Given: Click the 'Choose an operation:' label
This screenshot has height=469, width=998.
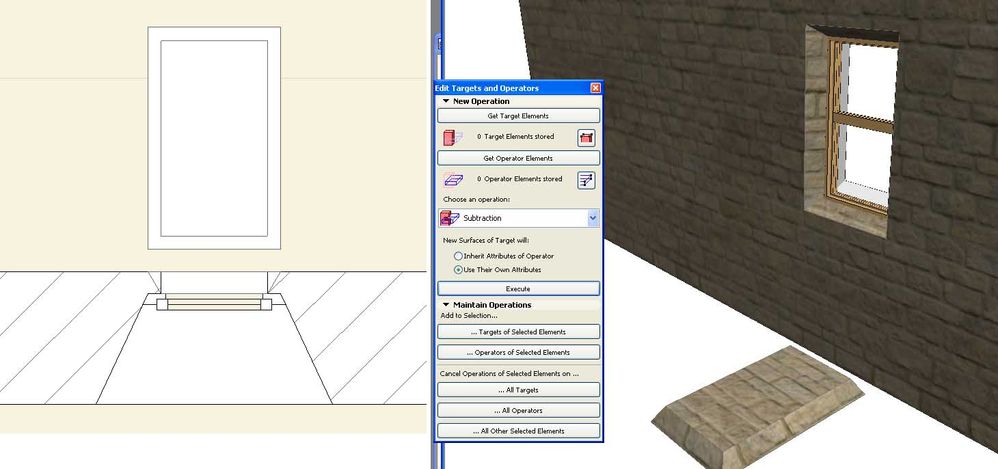Looking at the screenshot, I should pos(477,200).
